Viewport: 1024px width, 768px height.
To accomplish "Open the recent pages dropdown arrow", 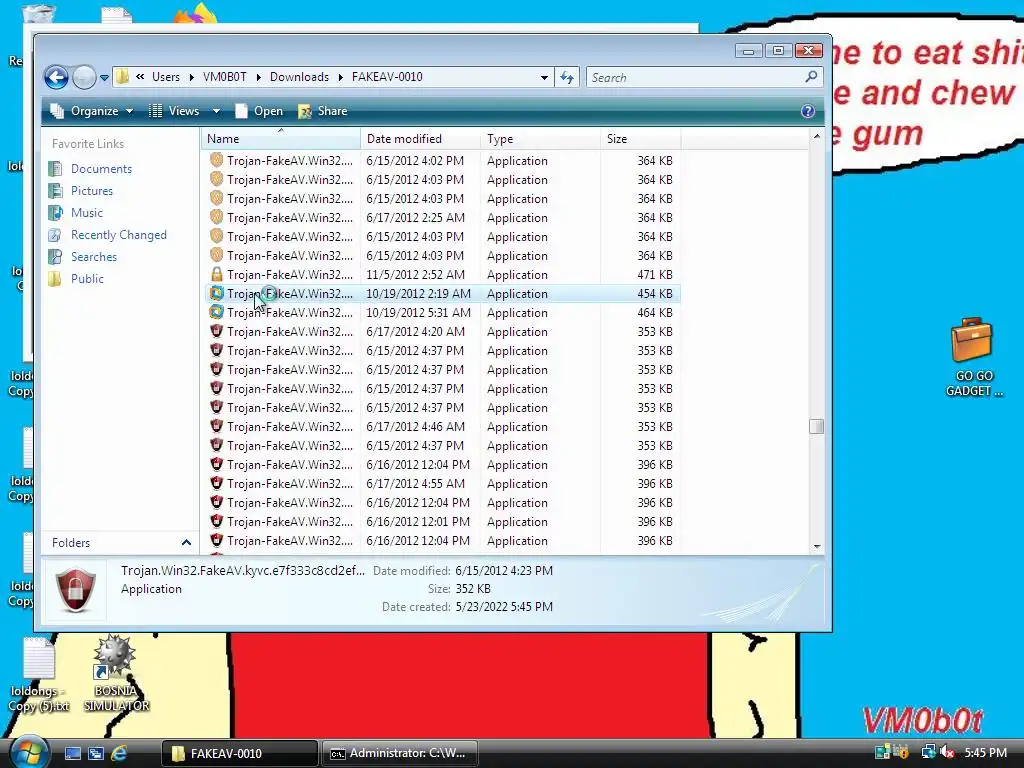I will (x=104, y=78).
